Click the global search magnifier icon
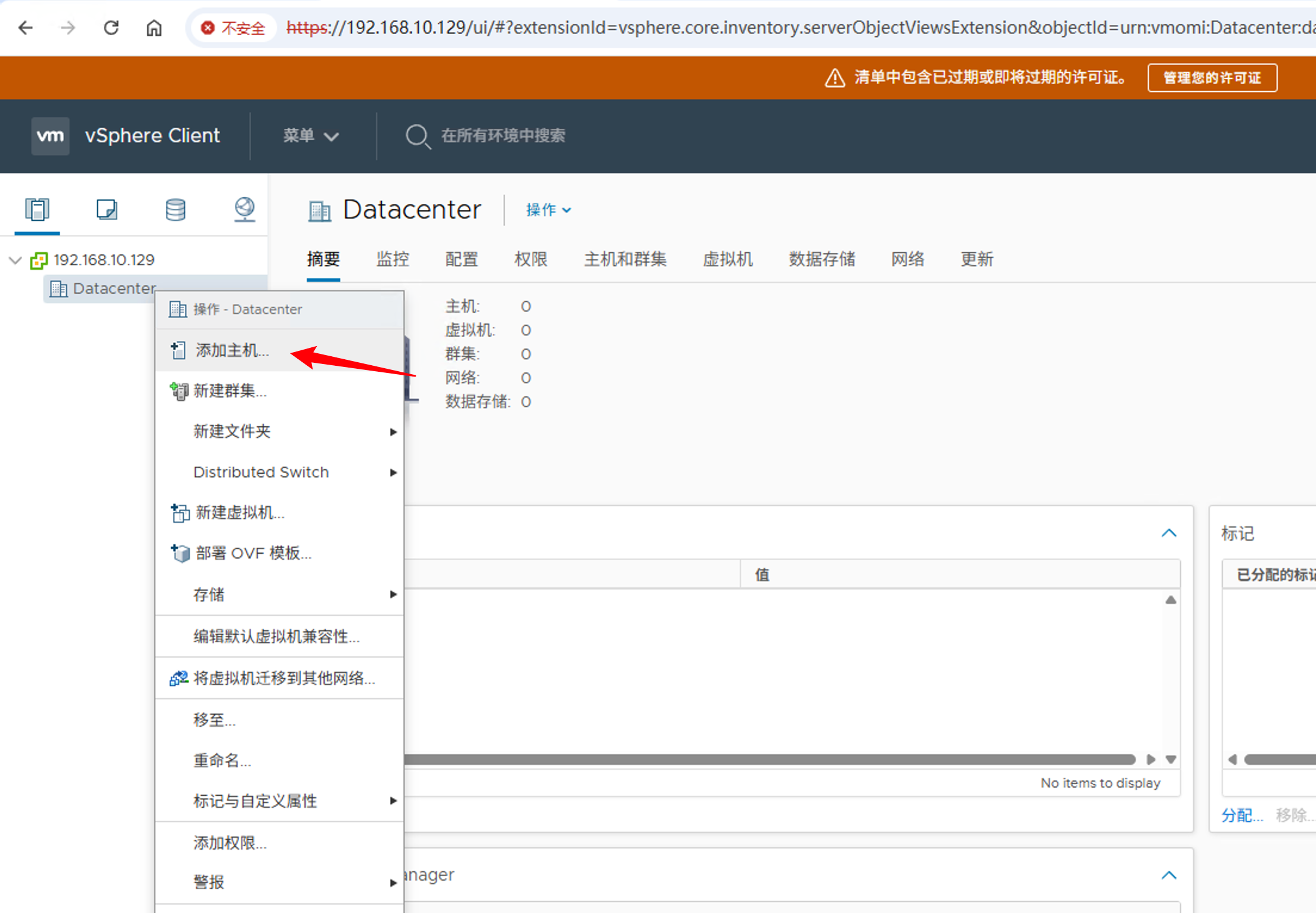Viewport: 1316px width, 913px height. click(418, 136)
